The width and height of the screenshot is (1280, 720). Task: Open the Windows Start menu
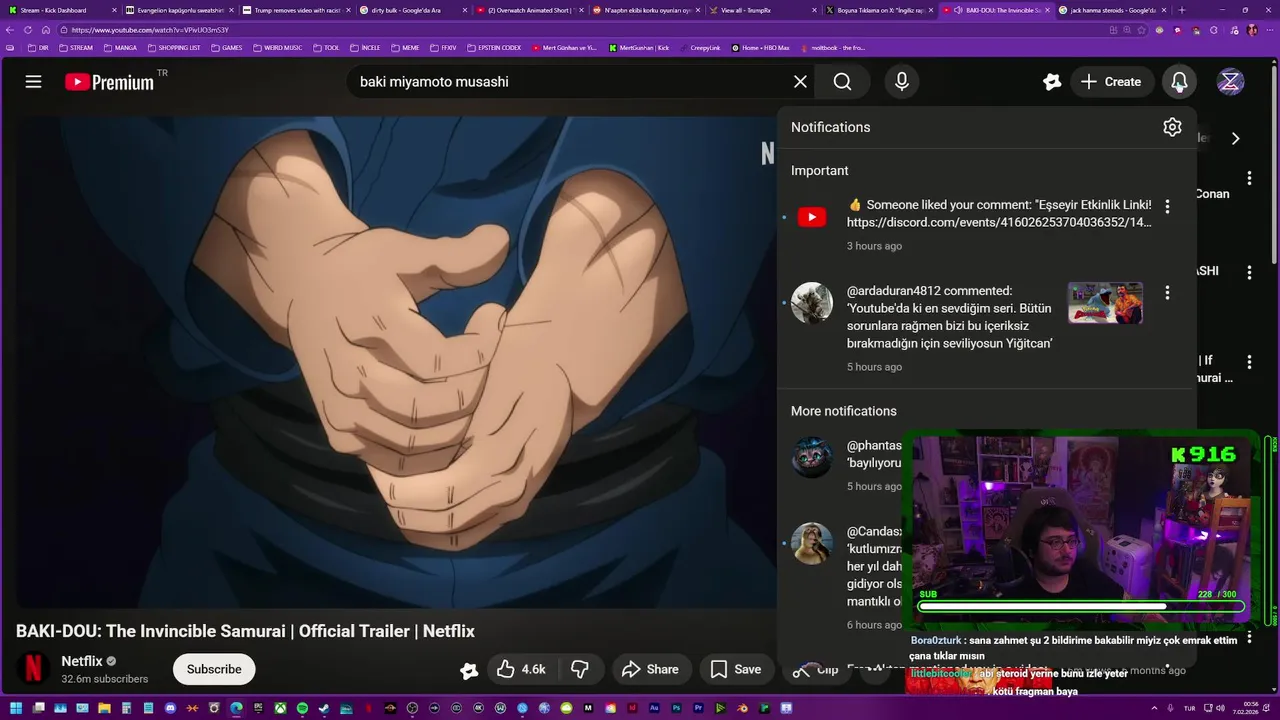16,708
